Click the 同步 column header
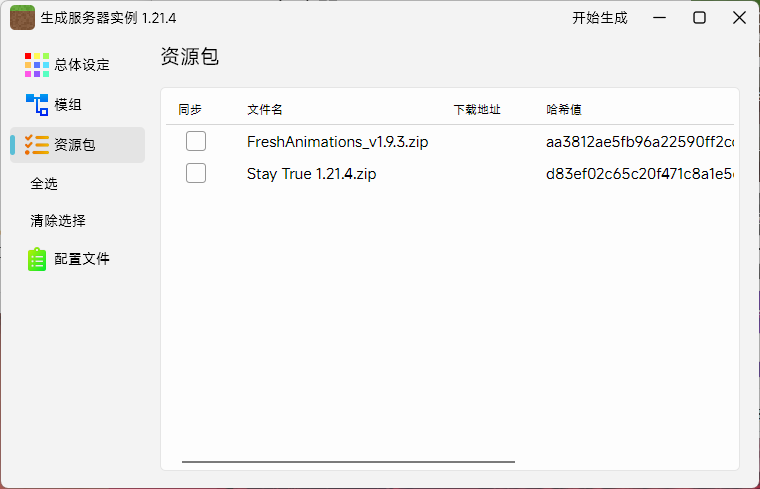This screenshot has height=489, width=760. click(x=190, y=109)
